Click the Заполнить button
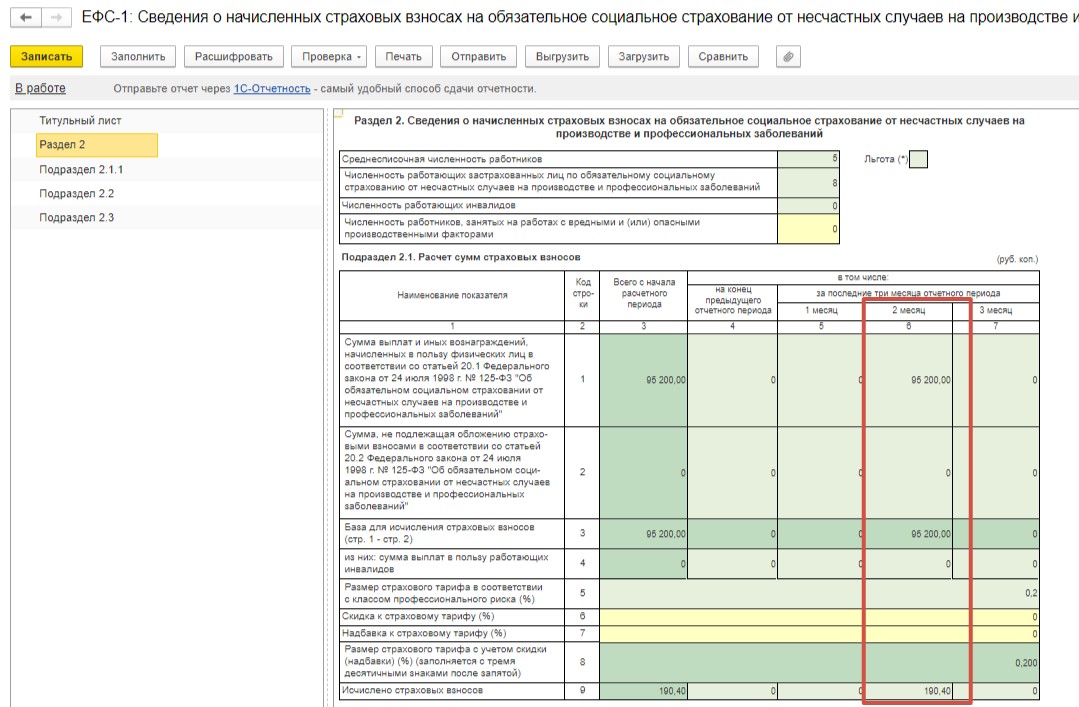Screen dimensions: 1079x707 tap(138, 56)
